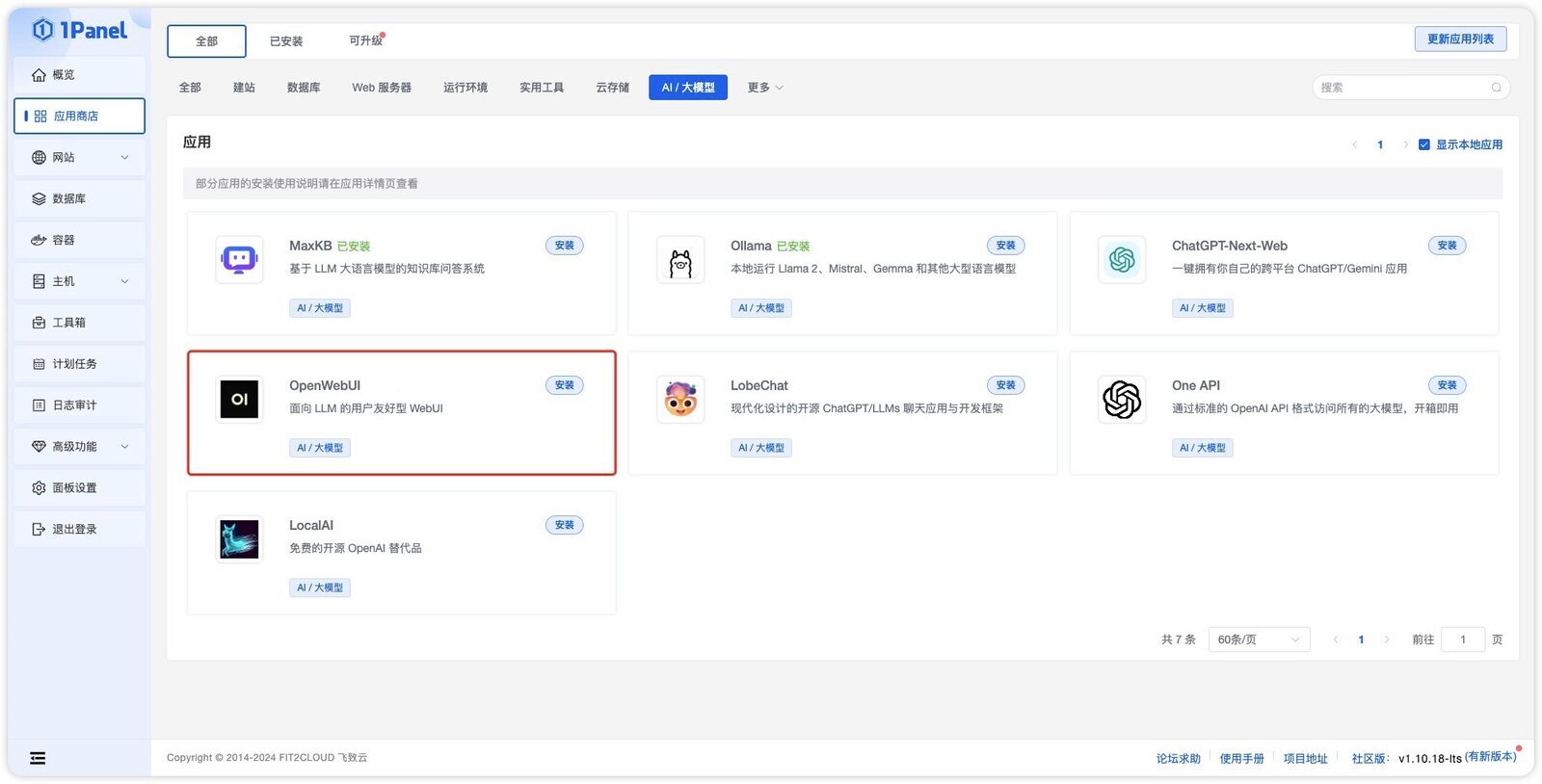Click the 退出登录 logout icon
This screenshot has width=1542, height=784.
coord(39,530)
